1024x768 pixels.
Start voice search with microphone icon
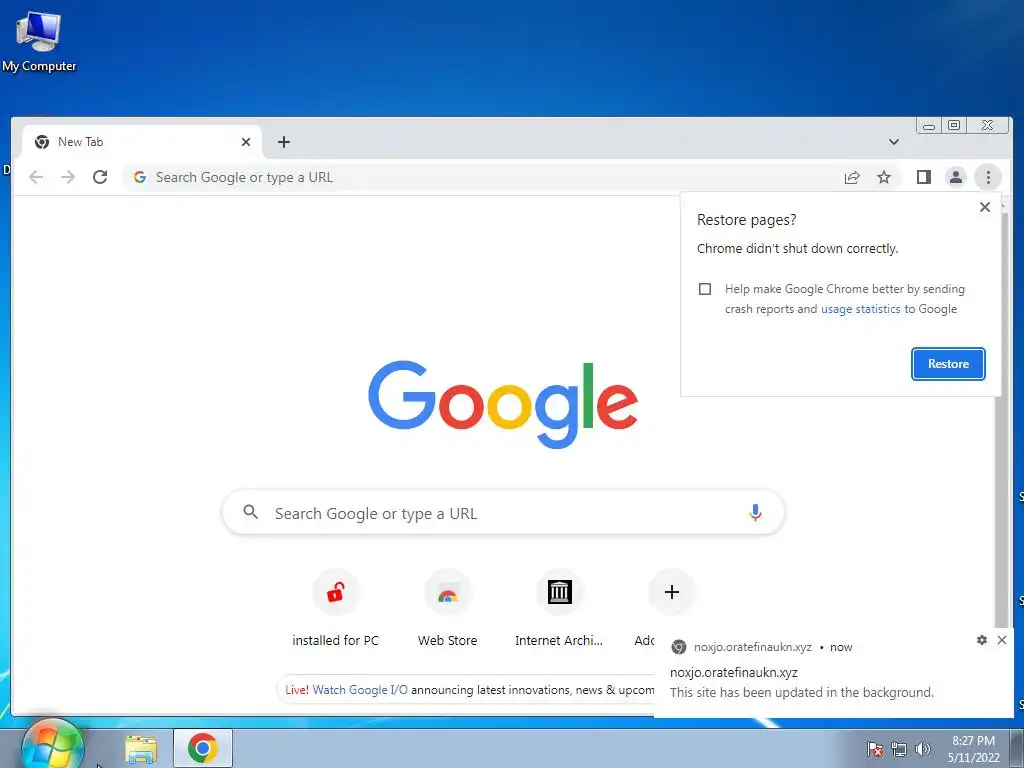[x=755, y=513]
